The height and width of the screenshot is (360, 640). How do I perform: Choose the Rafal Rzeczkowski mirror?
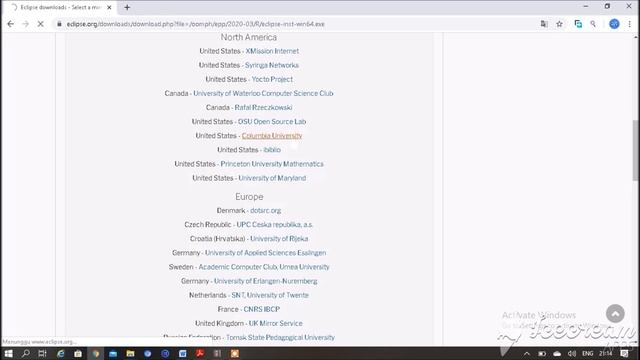263,108
